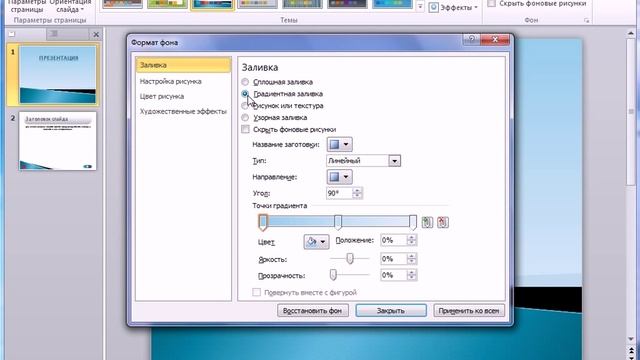Select the fourth theme thumbnail in the ribbon

coord(257,4)
